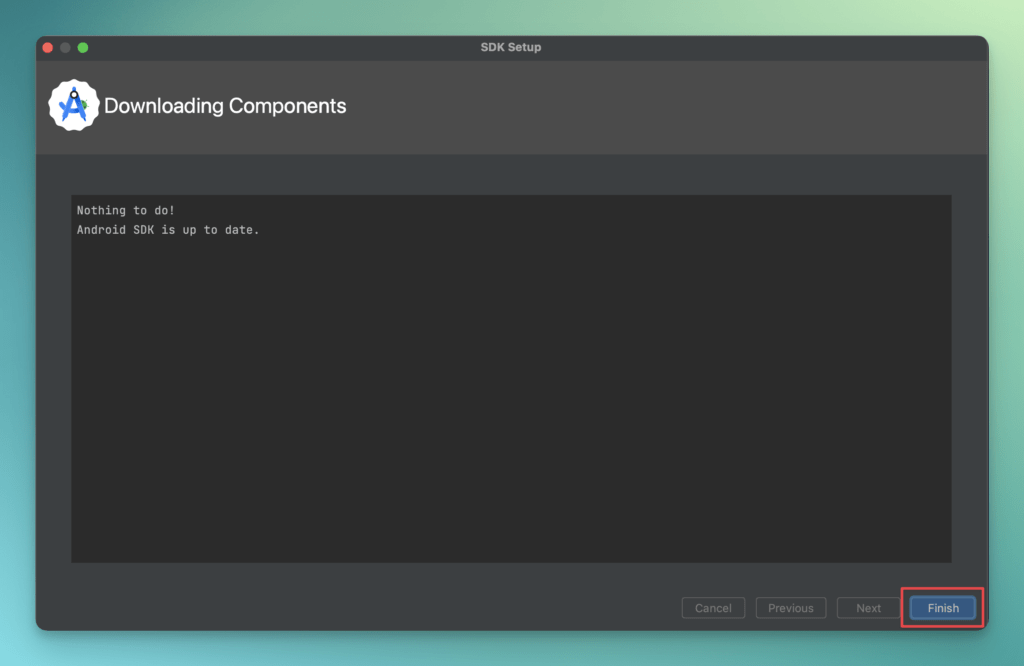Click the Downloading Components heading
1024x666 pixels.
(225, 106)
